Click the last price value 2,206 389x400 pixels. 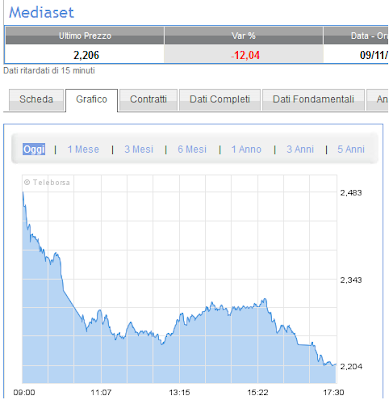pyautogui.click(x=86, y=55)
